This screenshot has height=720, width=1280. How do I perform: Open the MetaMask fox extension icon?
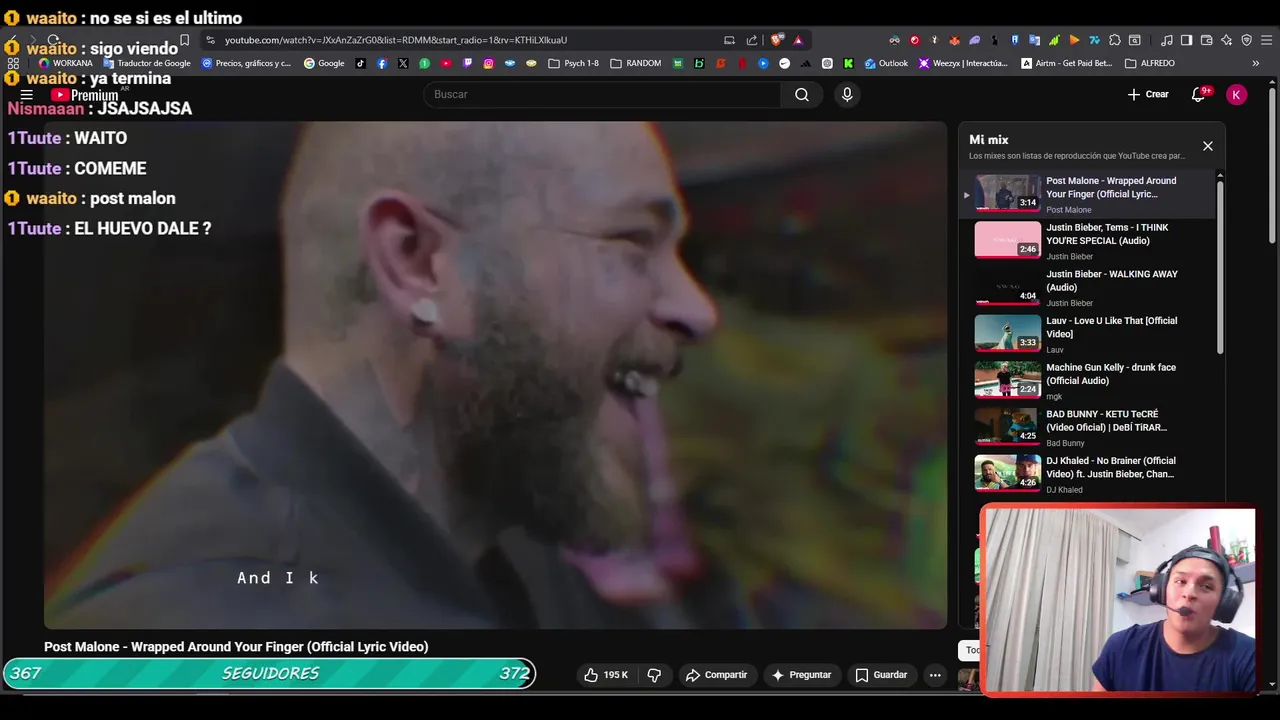pos(954,40)
